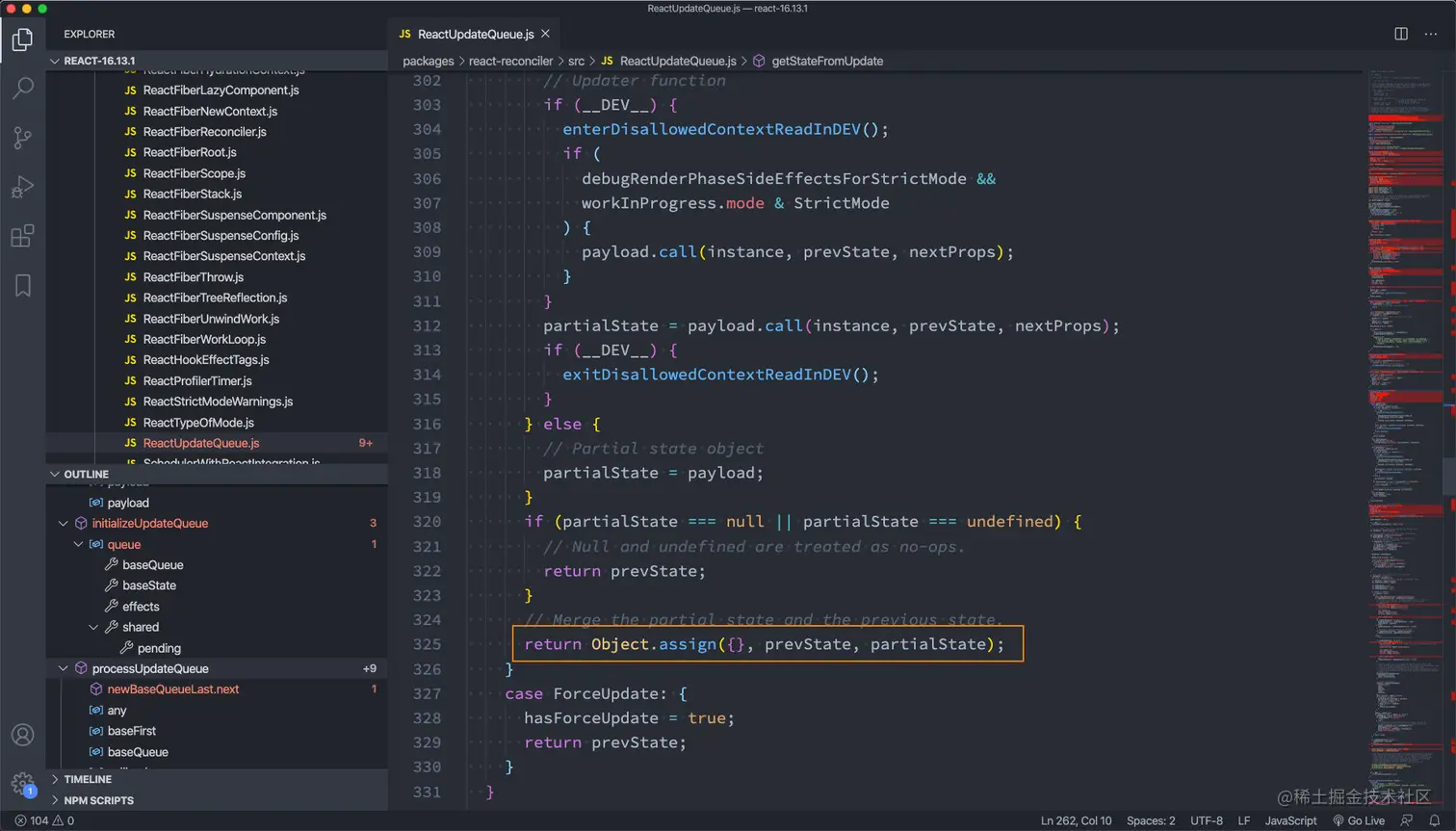
Task: Go to line via Ln 262, Col 10
Action: click(x=1076, y=820)
